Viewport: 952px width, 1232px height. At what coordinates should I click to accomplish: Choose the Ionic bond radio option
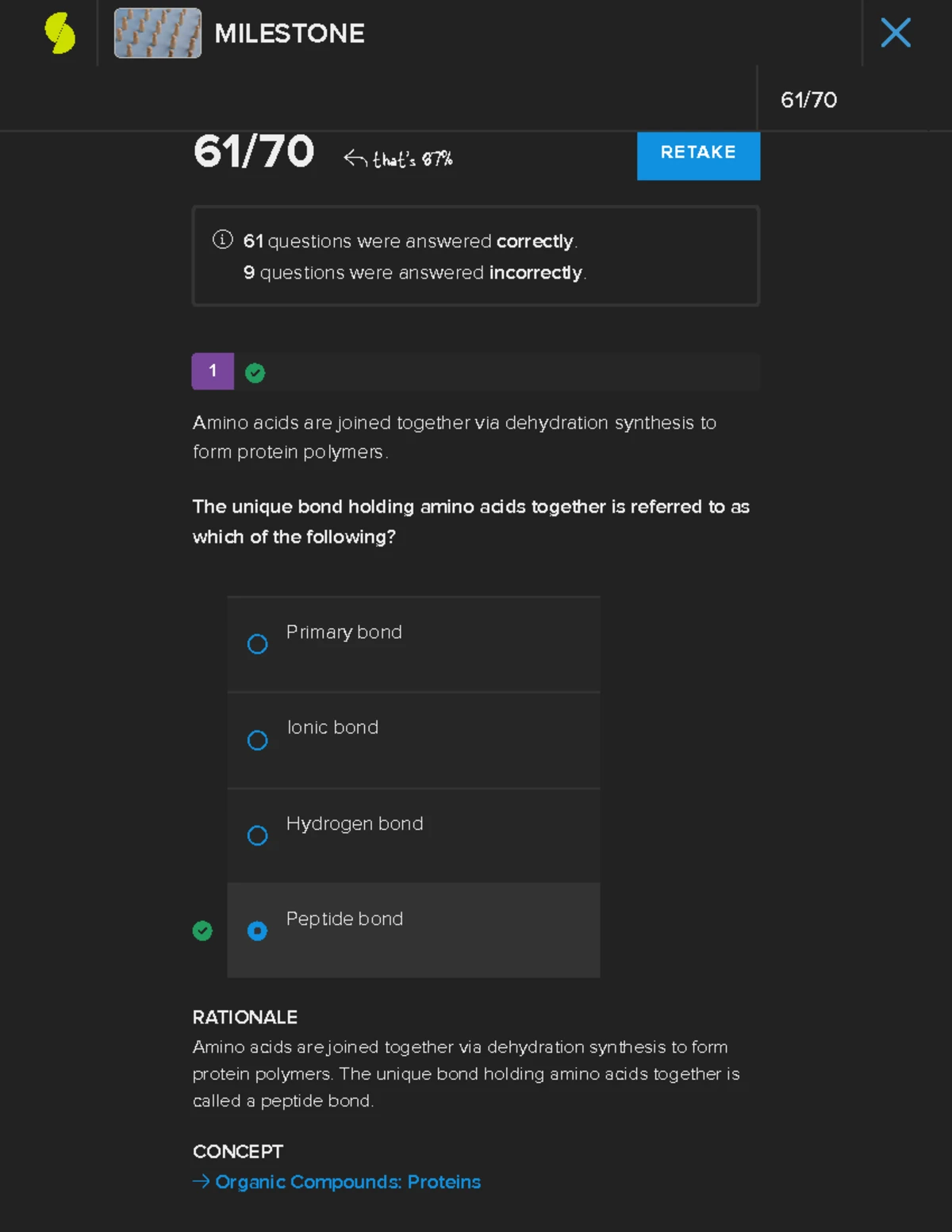(257, 740)
